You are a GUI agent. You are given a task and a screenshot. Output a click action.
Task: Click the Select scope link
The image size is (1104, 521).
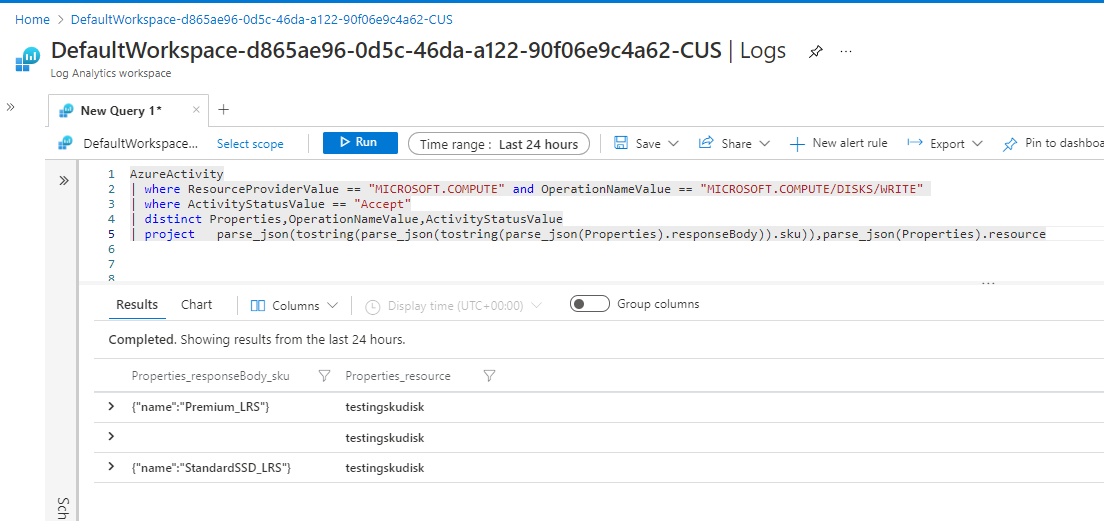coord(250,144)
